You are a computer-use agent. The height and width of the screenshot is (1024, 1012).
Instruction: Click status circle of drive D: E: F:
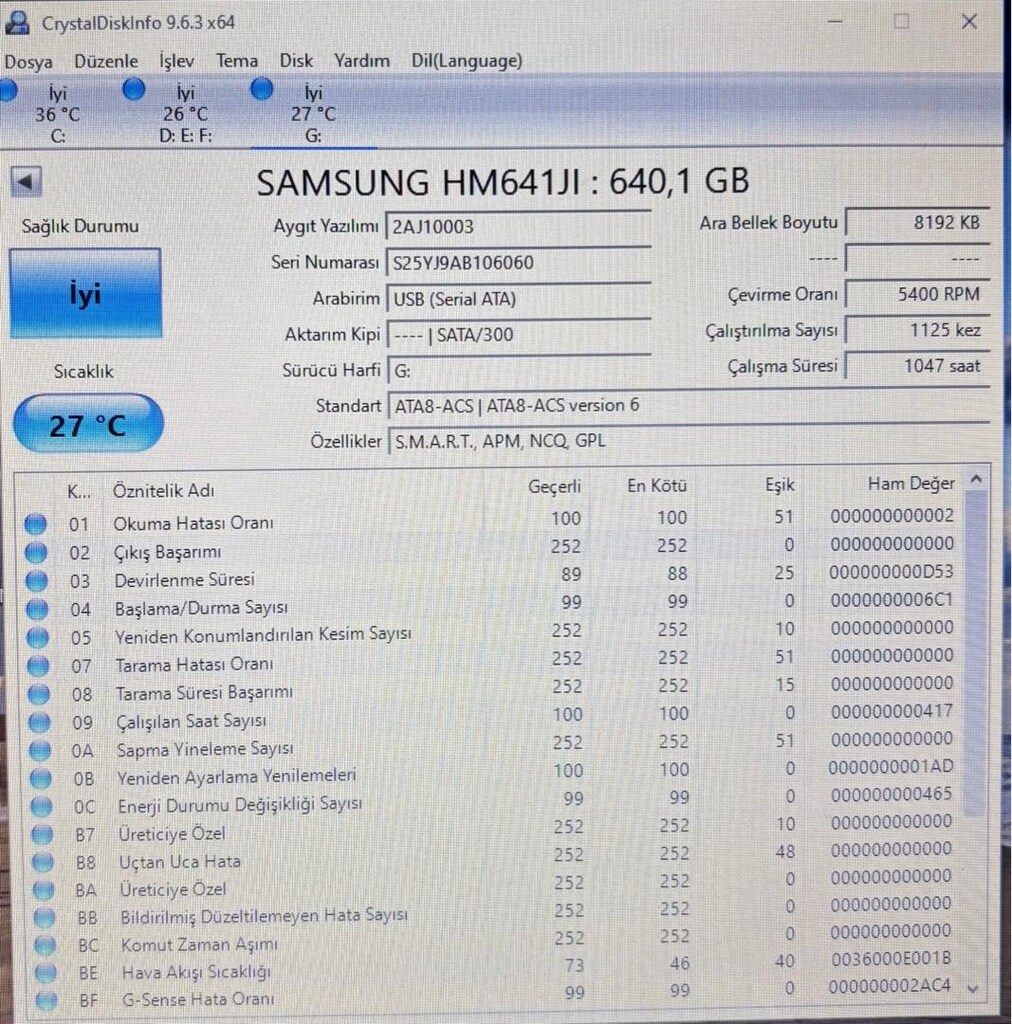click(134, 89)
